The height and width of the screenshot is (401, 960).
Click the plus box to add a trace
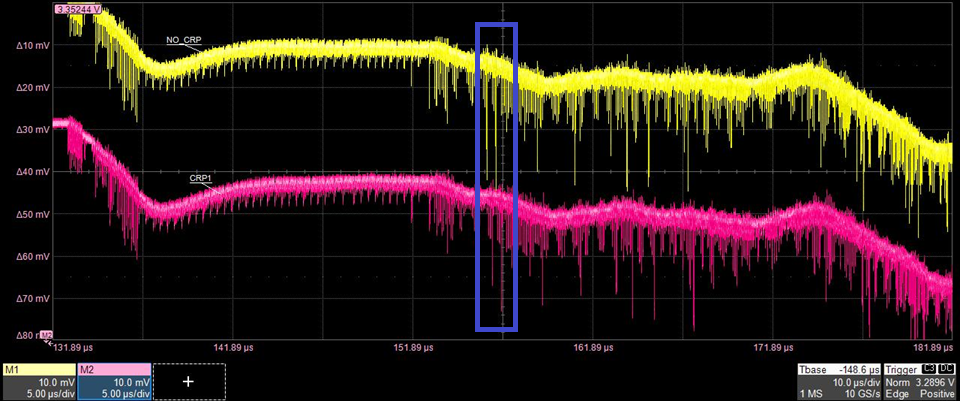point(188,381)
